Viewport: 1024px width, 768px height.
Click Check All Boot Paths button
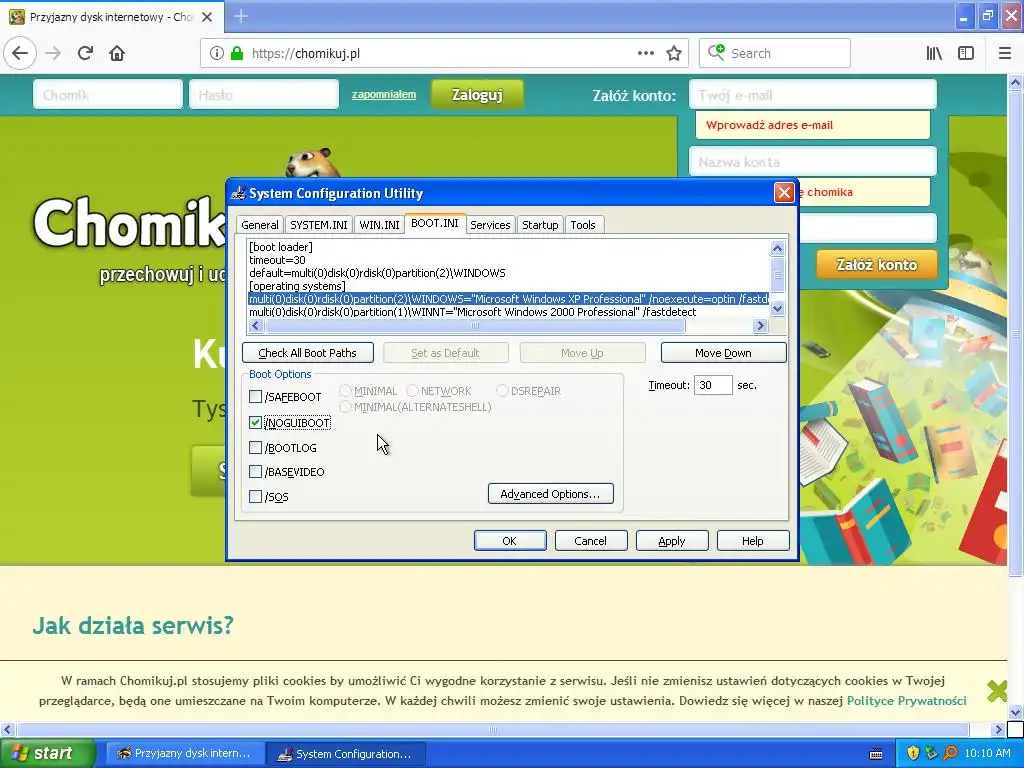(x=308, y=353)
